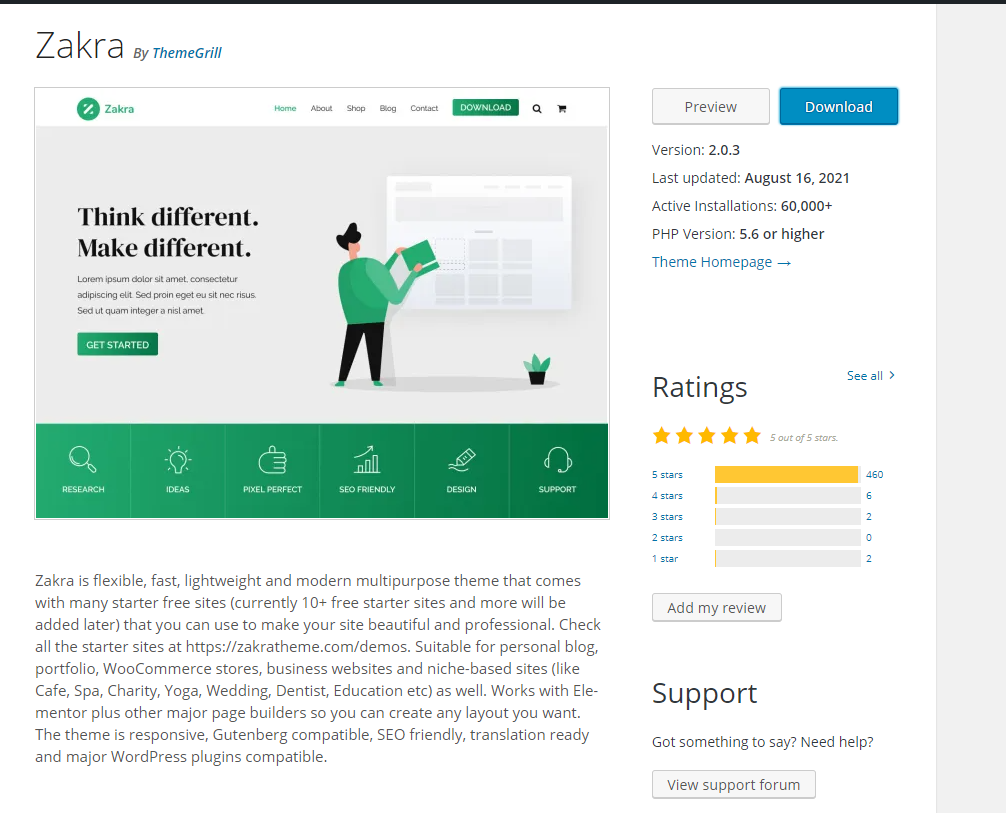The height and width of the screenshot is (813, 1006).
Task: Filter reviews by 5 stars
Action: (667, 475)
